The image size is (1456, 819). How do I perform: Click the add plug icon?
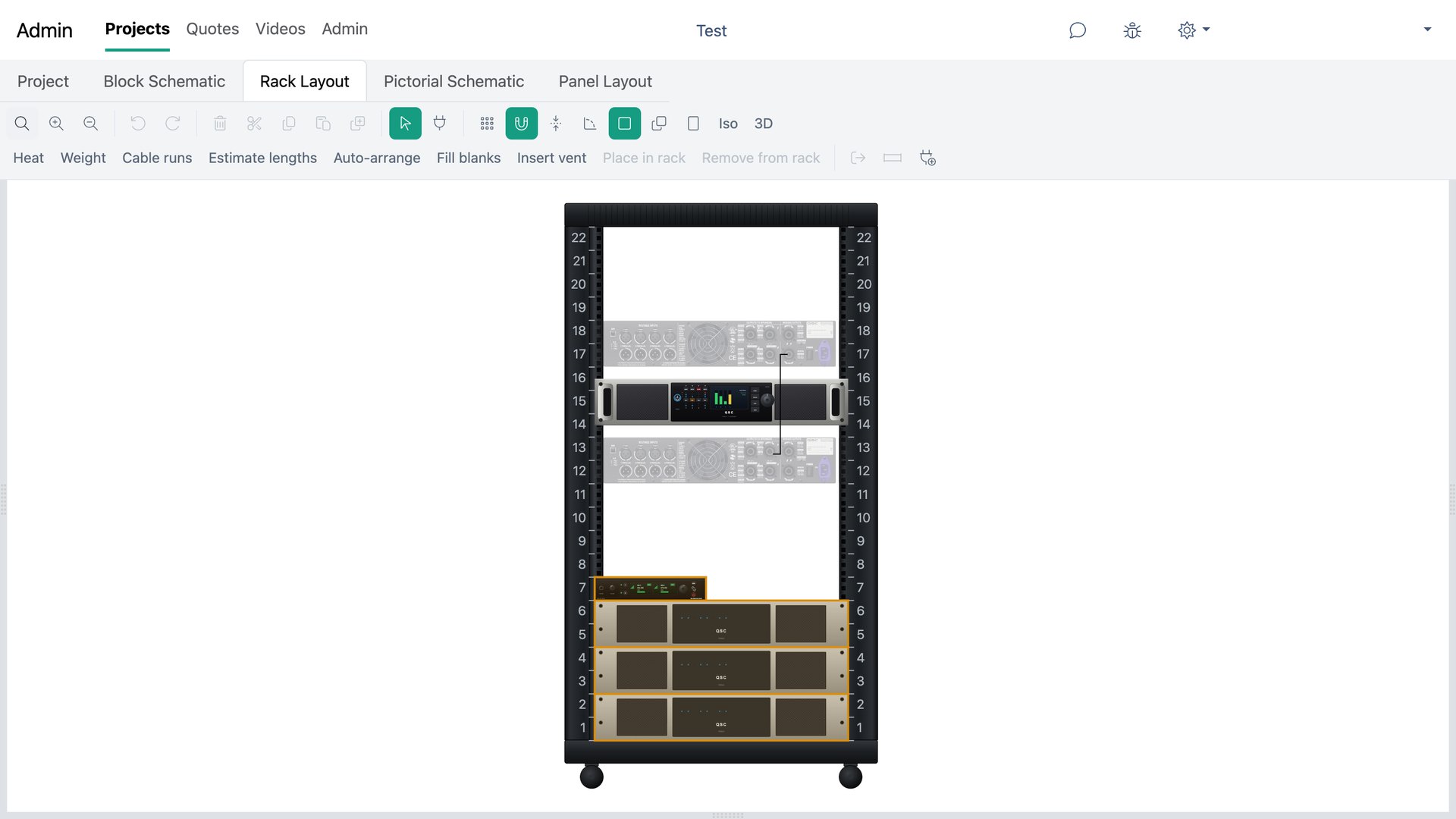point(927,158)
